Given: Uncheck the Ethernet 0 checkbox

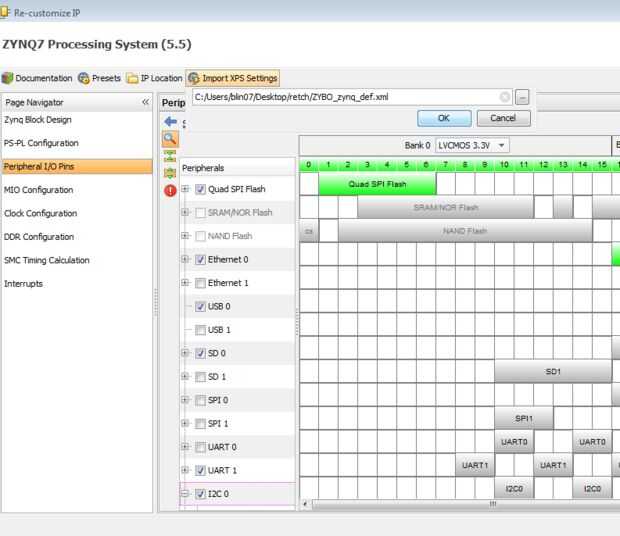Looking at the screenshot, I should 200,260.
